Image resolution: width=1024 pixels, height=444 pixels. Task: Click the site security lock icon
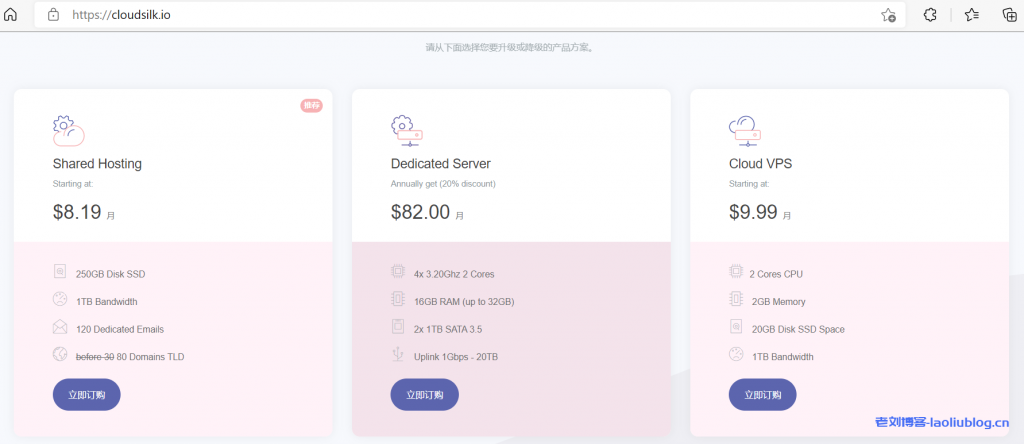click(x=54, y=14)
